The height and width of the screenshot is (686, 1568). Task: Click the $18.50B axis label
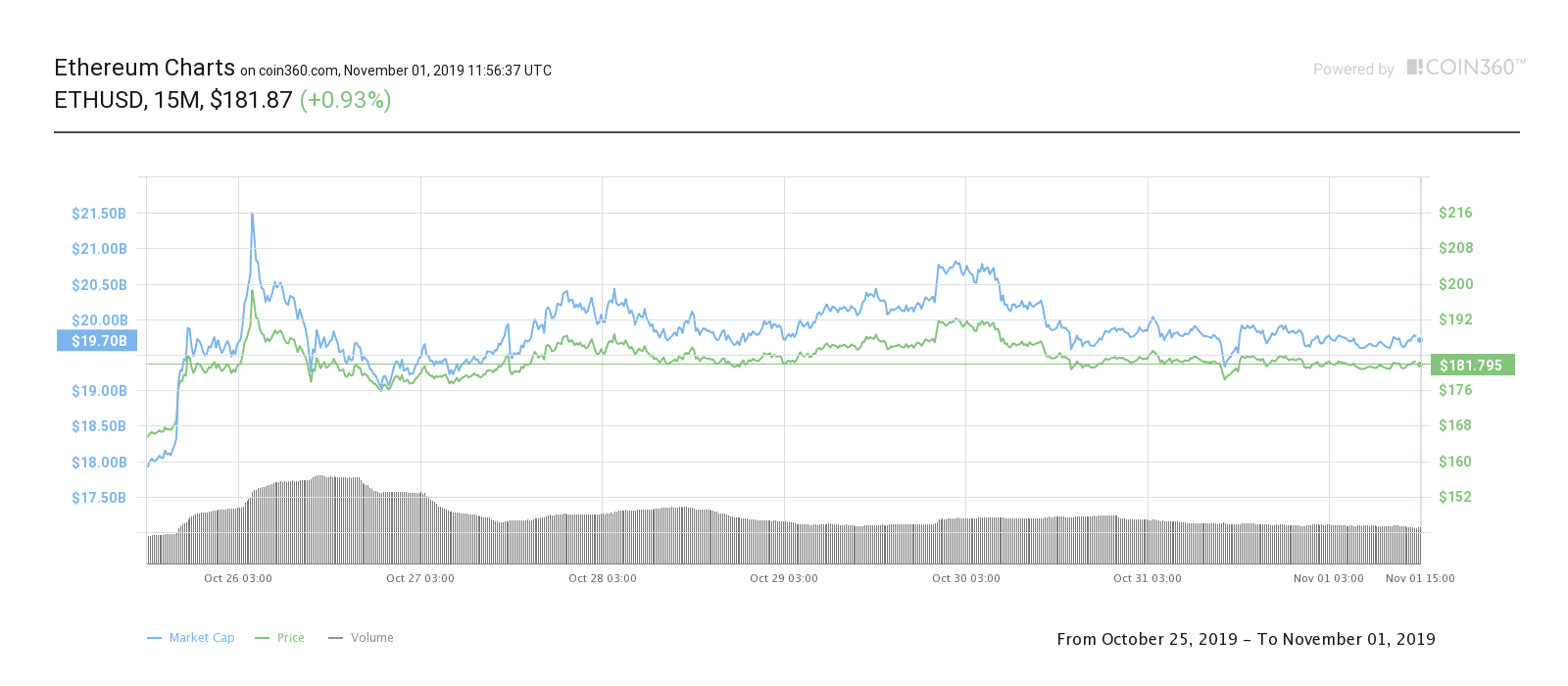click(99, 426)
